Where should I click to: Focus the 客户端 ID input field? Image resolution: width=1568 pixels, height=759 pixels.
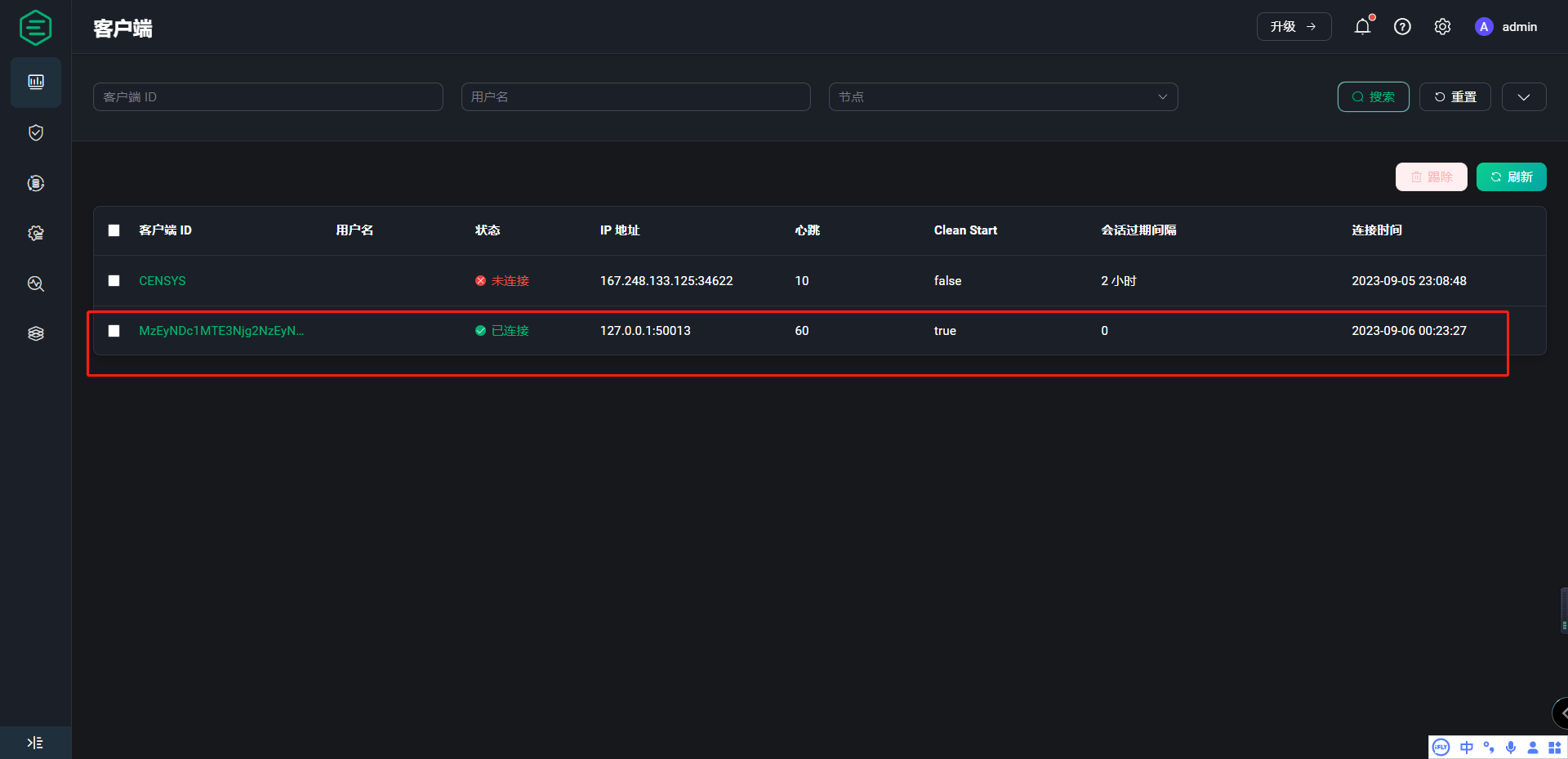268,96
